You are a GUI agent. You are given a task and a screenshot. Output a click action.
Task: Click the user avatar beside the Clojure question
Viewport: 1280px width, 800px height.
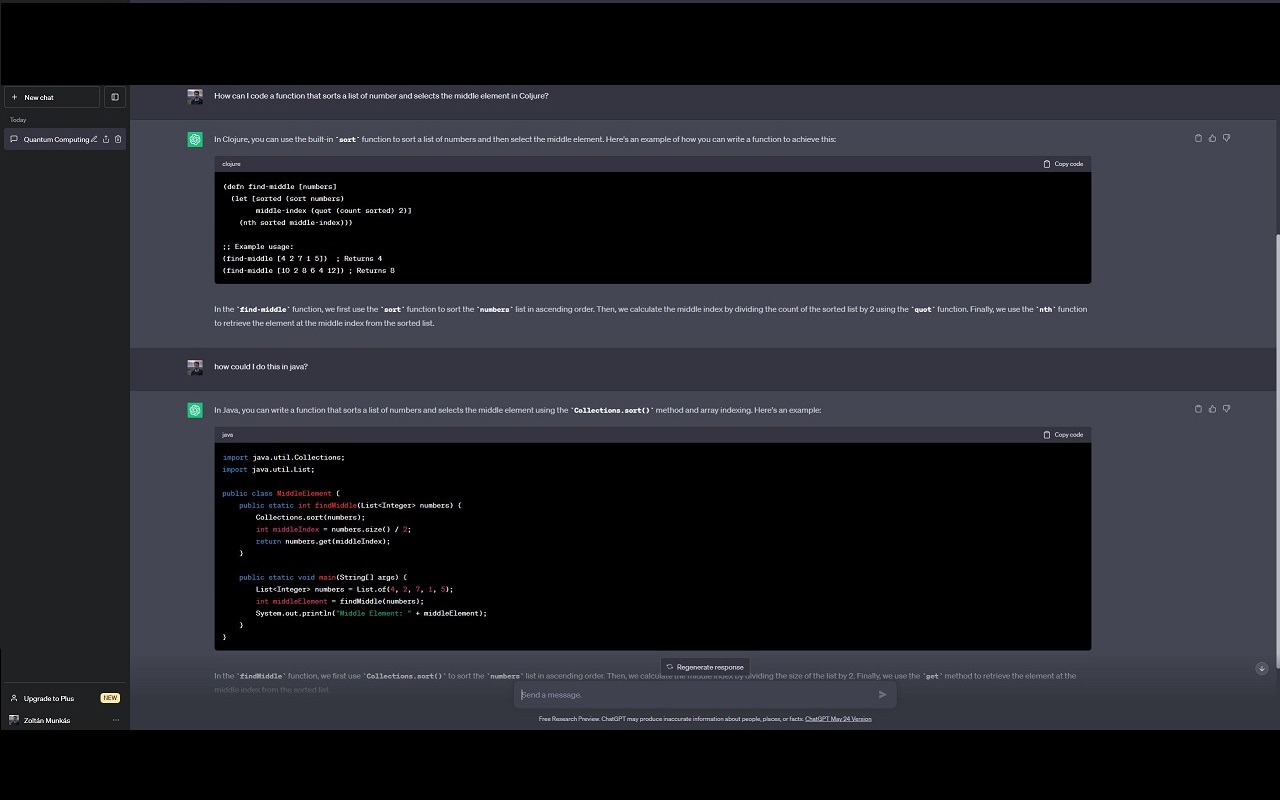195,96
